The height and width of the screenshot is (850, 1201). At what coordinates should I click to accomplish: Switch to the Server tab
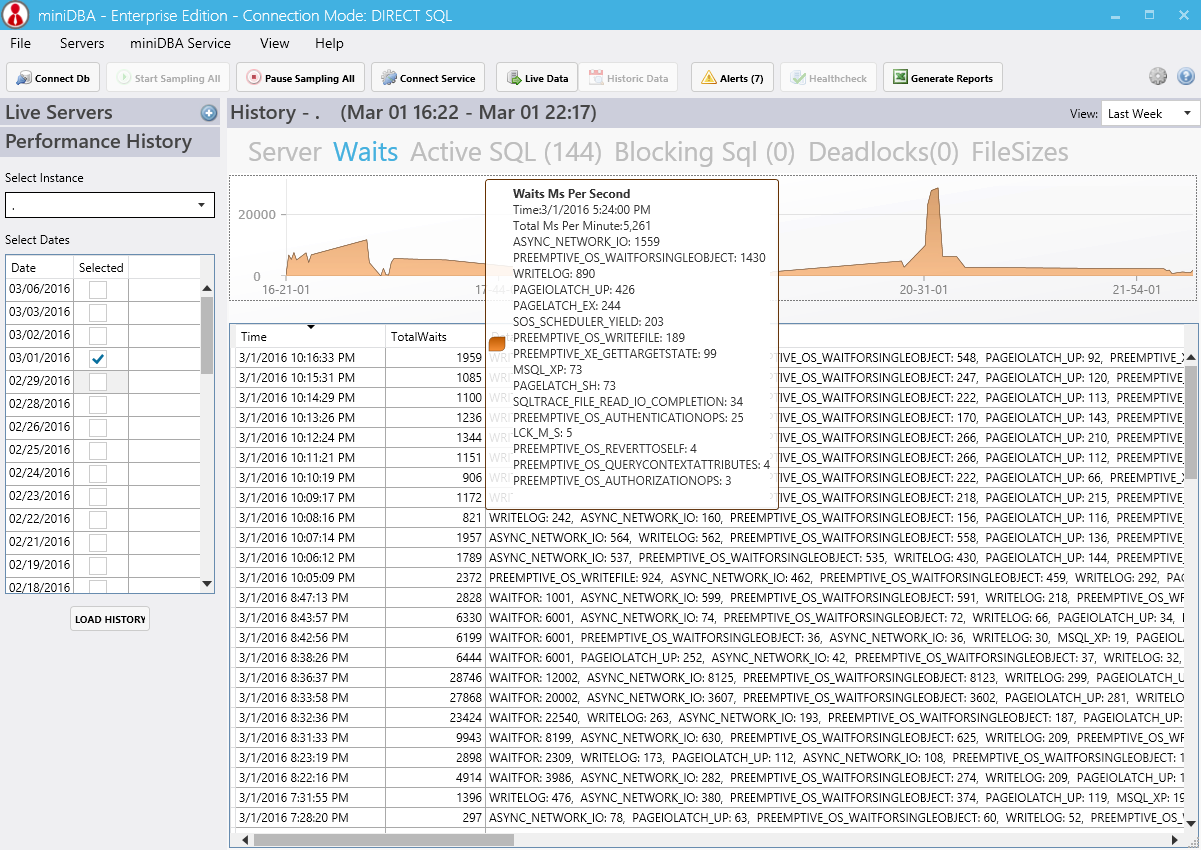(284, 152)
